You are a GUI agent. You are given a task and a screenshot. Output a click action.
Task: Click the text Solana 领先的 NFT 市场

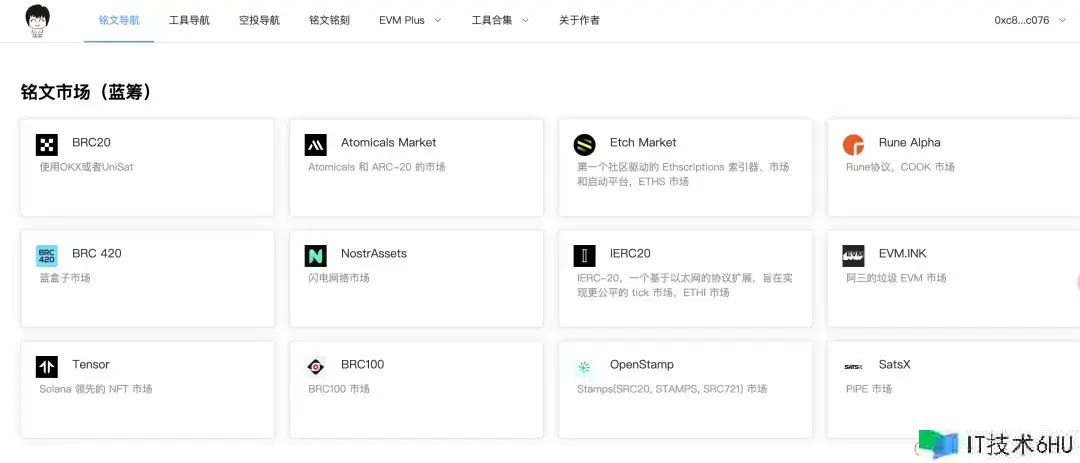coord(96,389)
